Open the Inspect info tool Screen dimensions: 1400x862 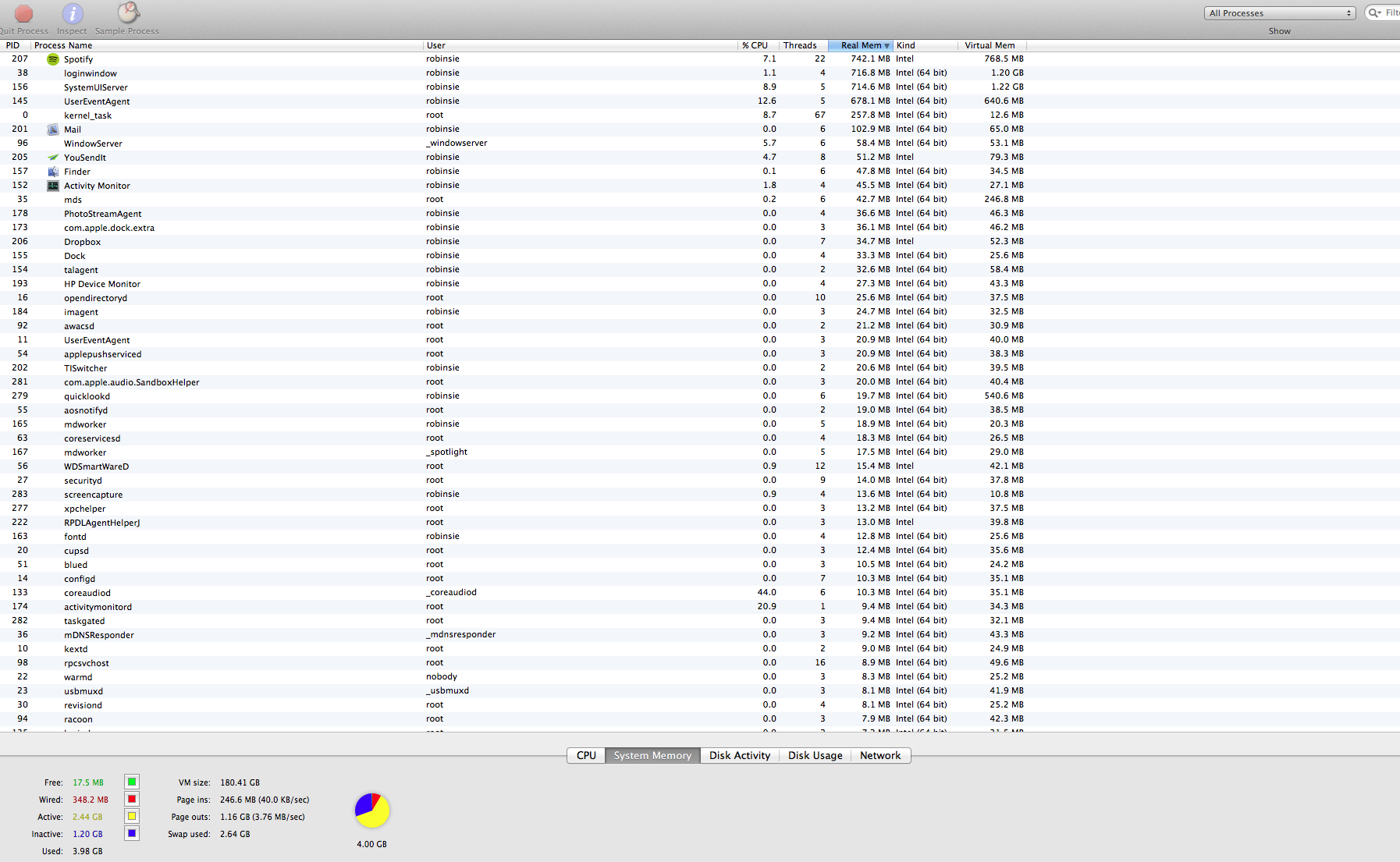73,13
